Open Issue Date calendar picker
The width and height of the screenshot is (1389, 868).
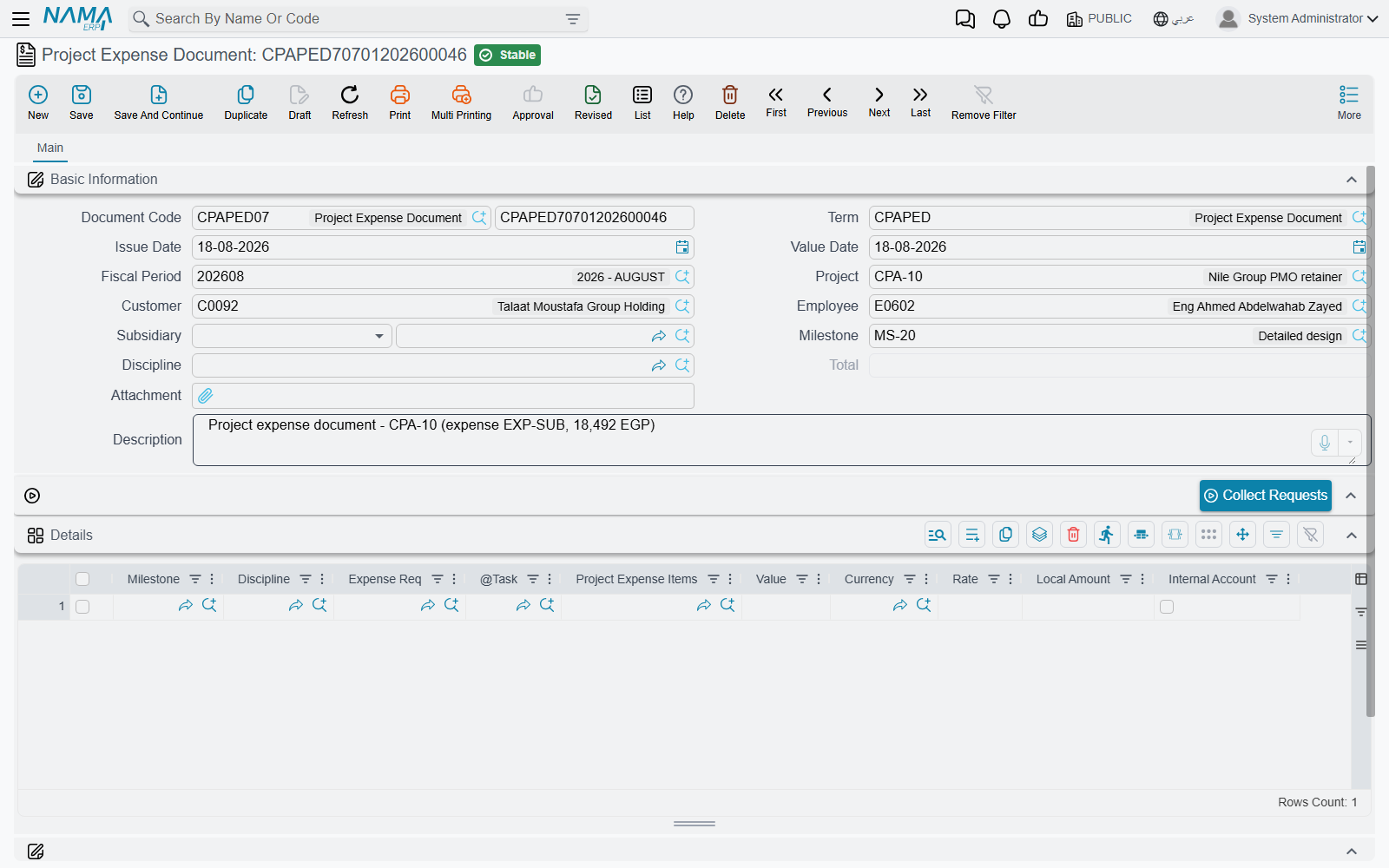tap(682, 247)
